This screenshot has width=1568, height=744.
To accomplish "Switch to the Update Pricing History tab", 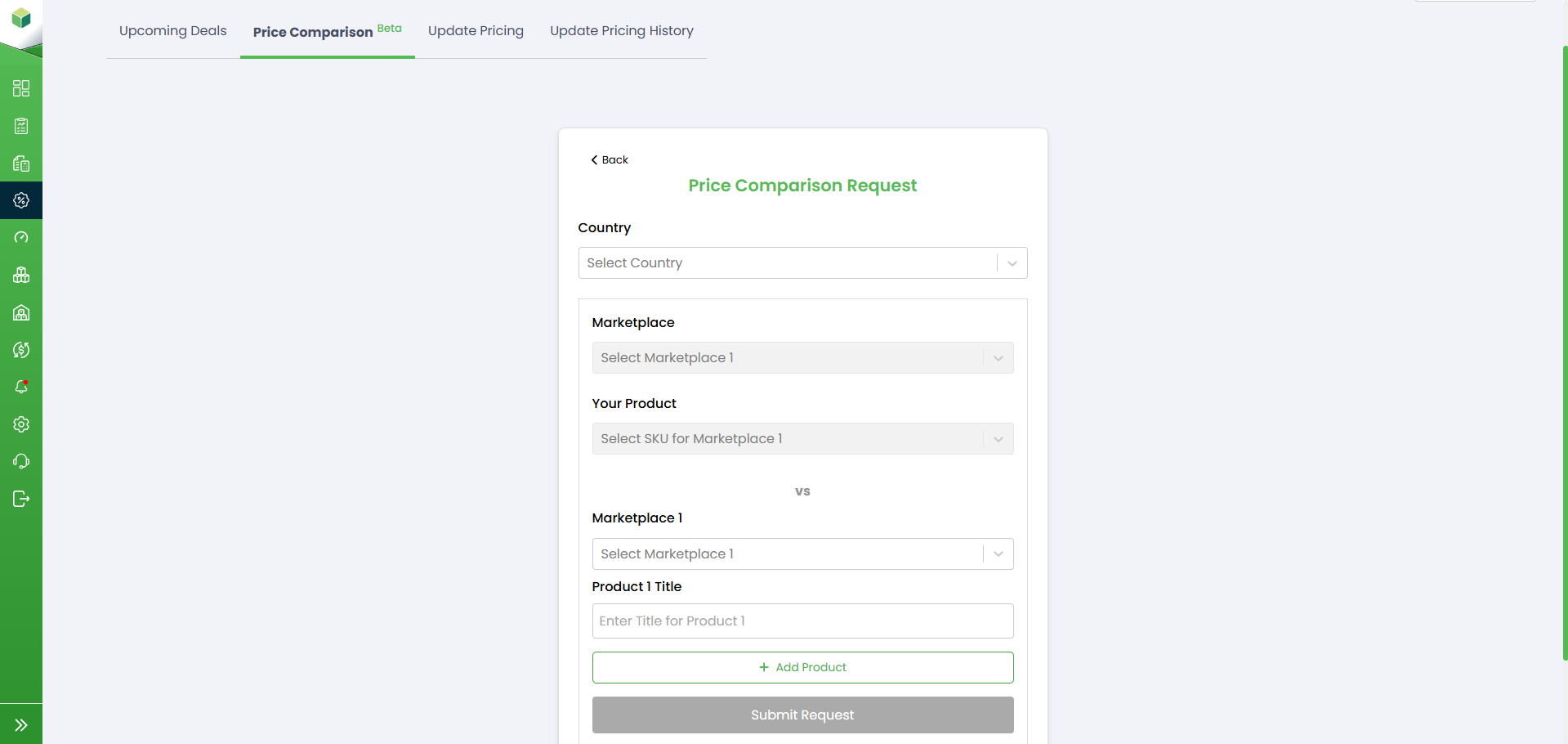I will pos(621,31).
